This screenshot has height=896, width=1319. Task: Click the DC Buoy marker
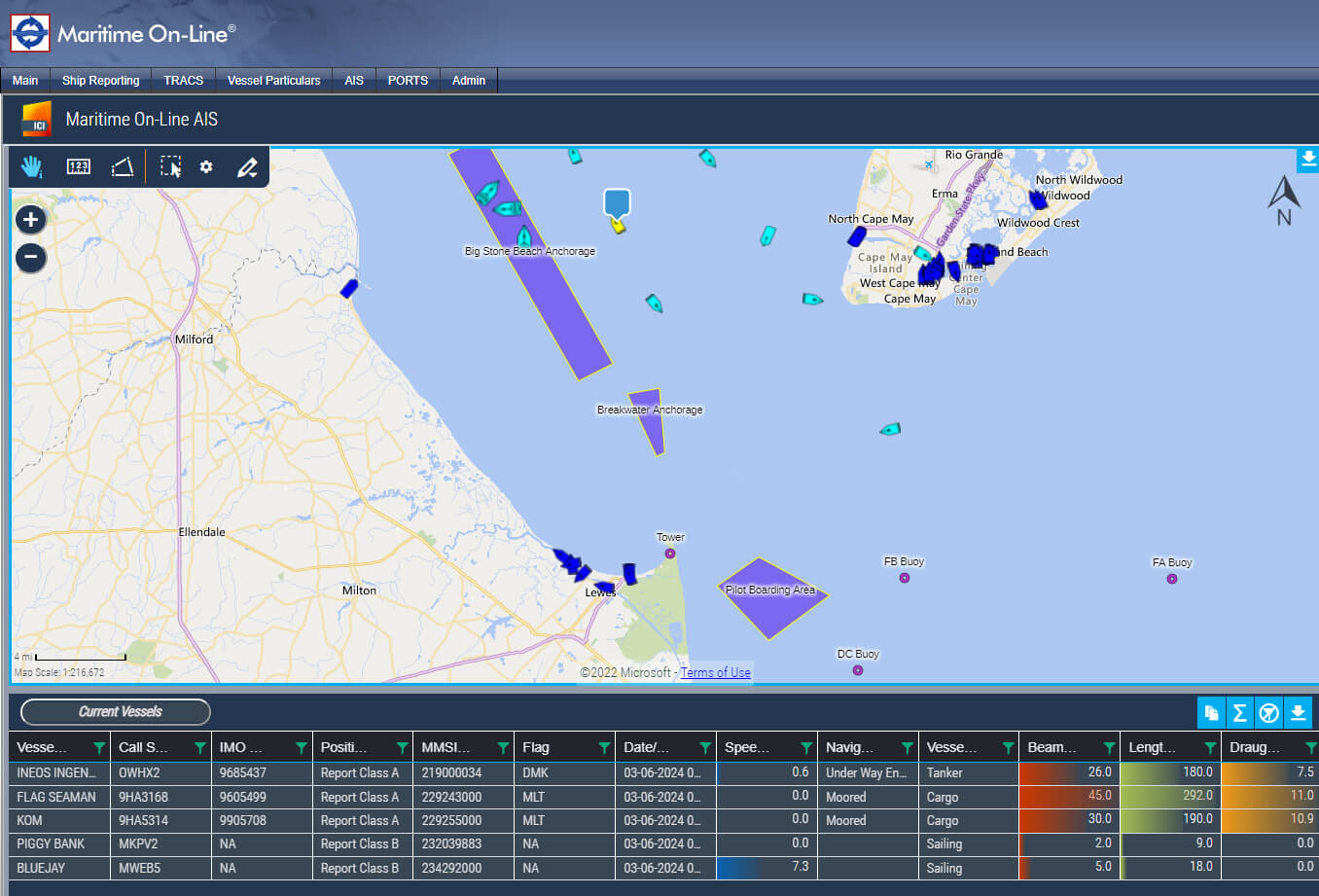tap(858, 670)
